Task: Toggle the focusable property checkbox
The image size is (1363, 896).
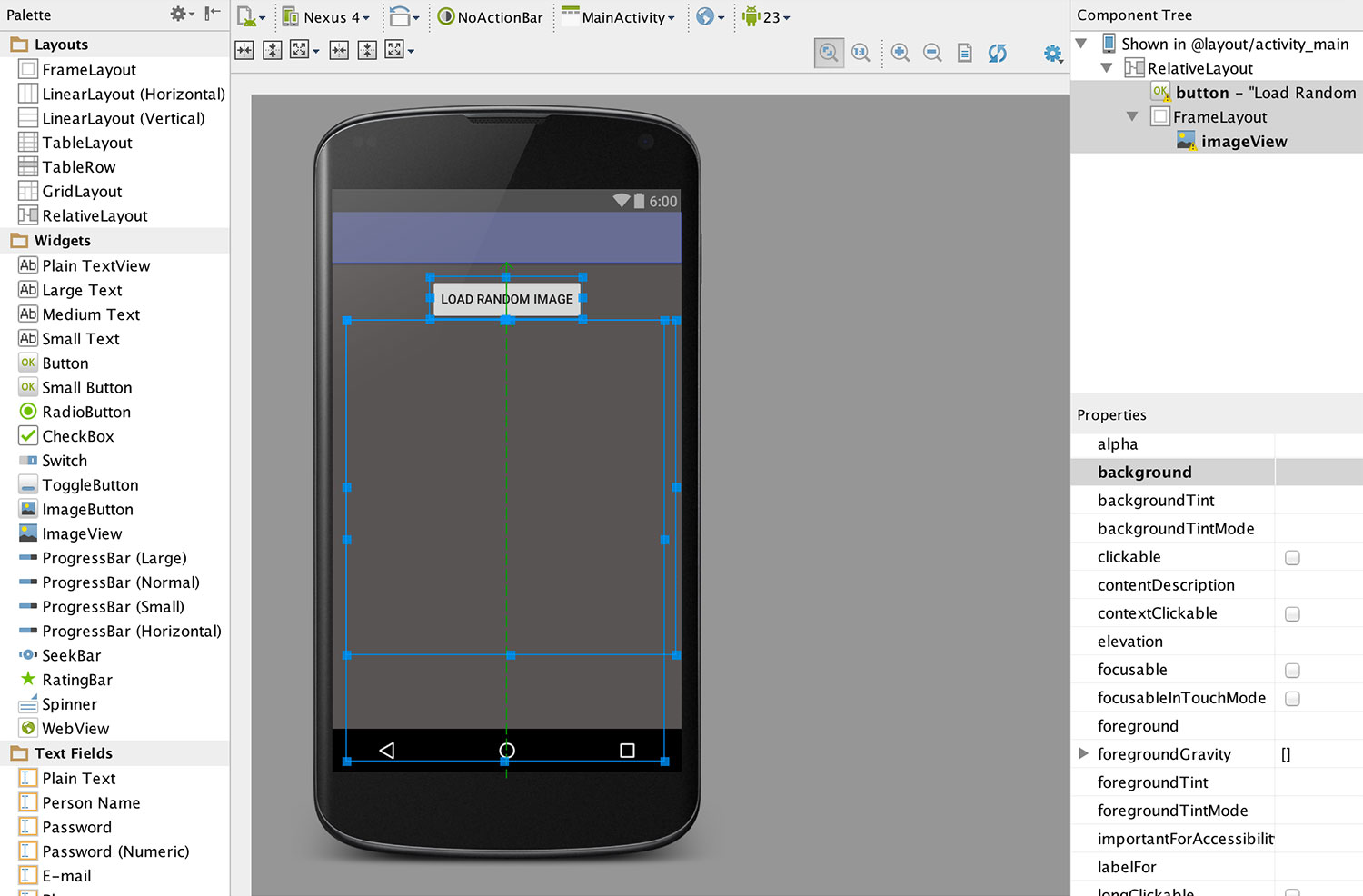Action: [x=1292, y=671]
